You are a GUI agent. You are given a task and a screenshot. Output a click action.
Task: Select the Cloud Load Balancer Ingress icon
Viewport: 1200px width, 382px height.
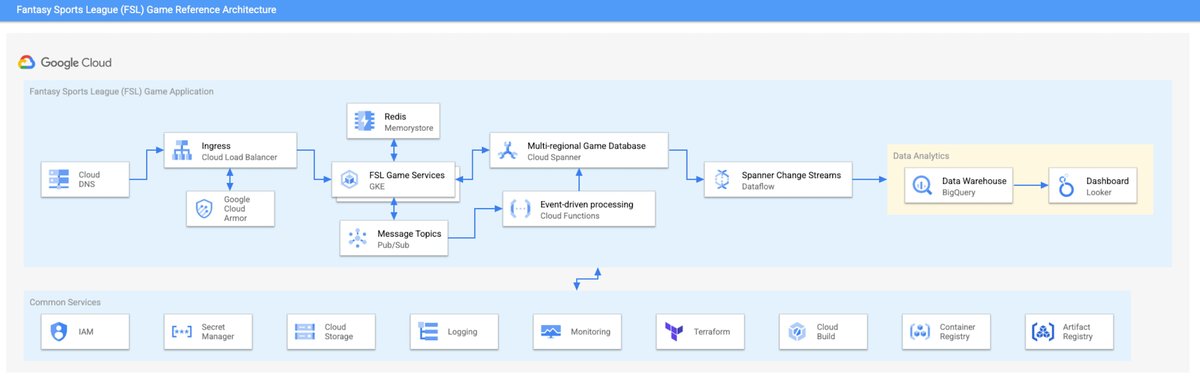[182, 151]
